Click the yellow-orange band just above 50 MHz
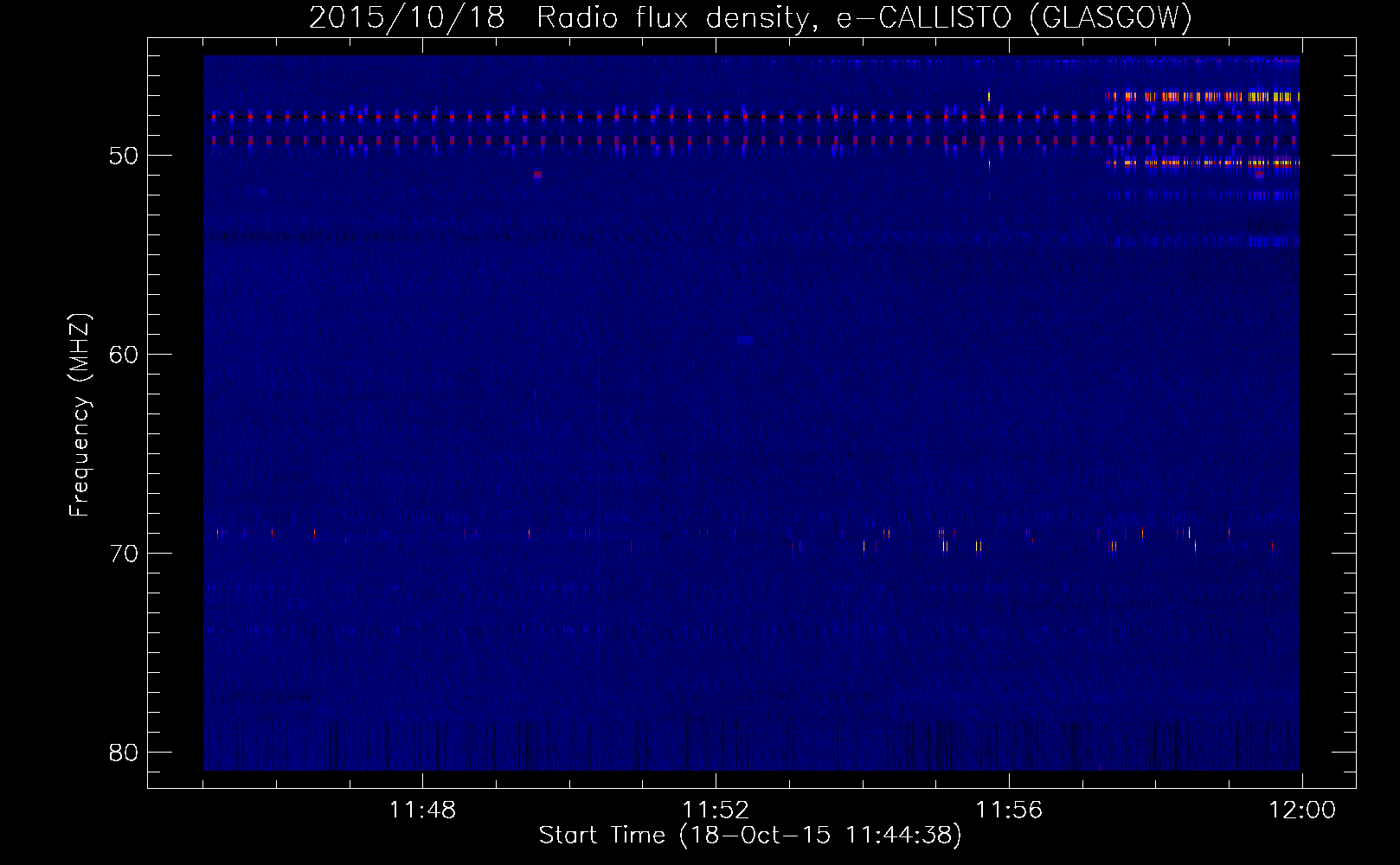The image size is (1400, 865). 1203,162
